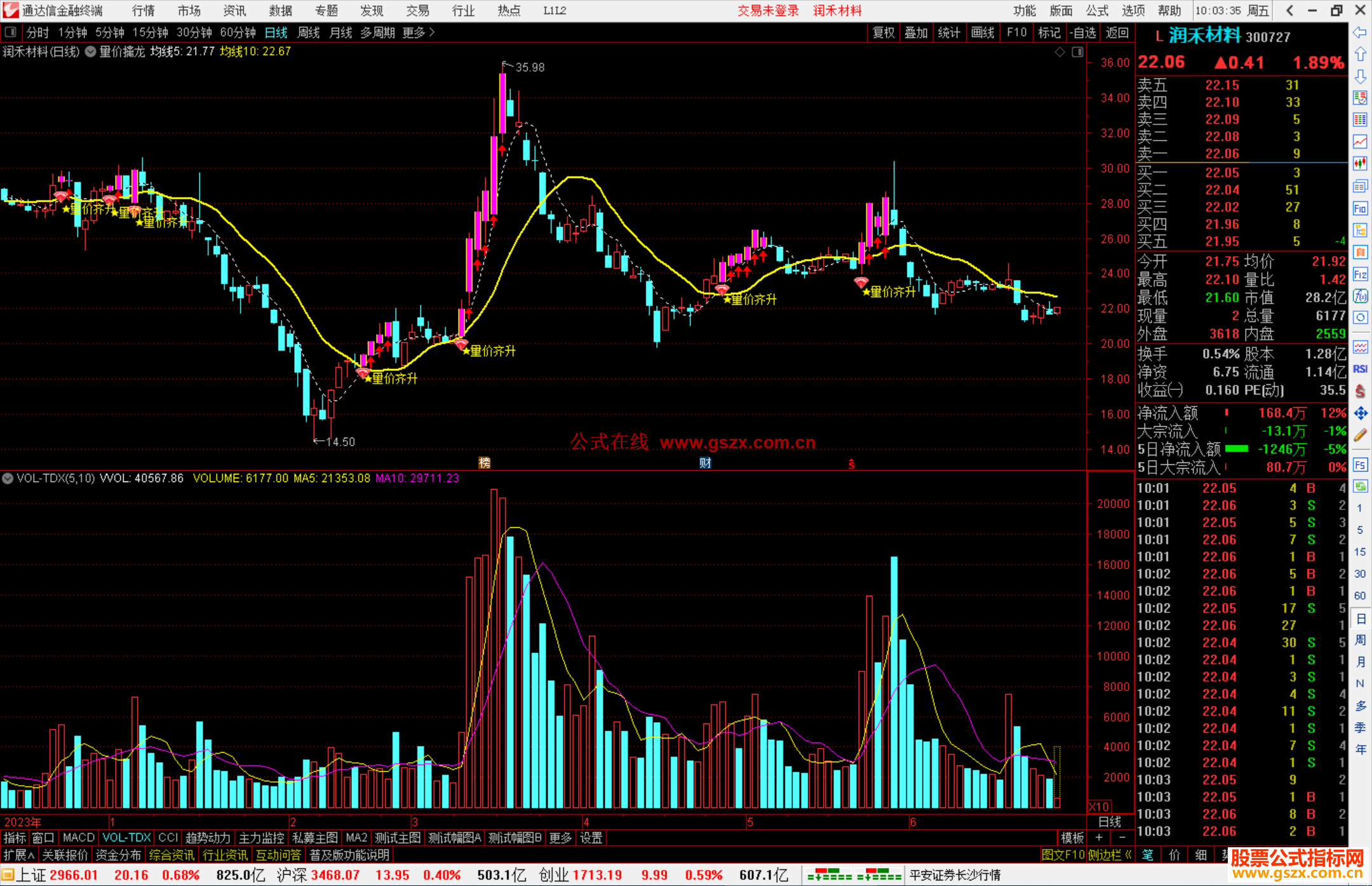The width and height of the screenshot is (1372, 886).
Task: Click the 复权 button
Action: (883, 32)
